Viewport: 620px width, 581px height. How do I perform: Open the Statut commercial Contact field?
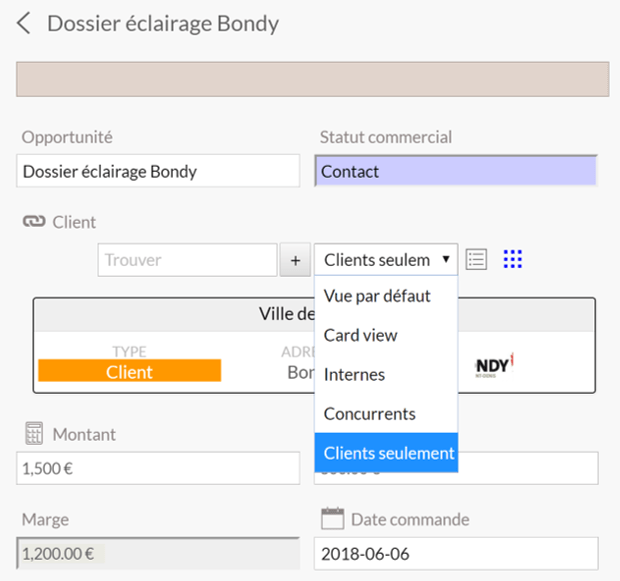coord(456,171)
